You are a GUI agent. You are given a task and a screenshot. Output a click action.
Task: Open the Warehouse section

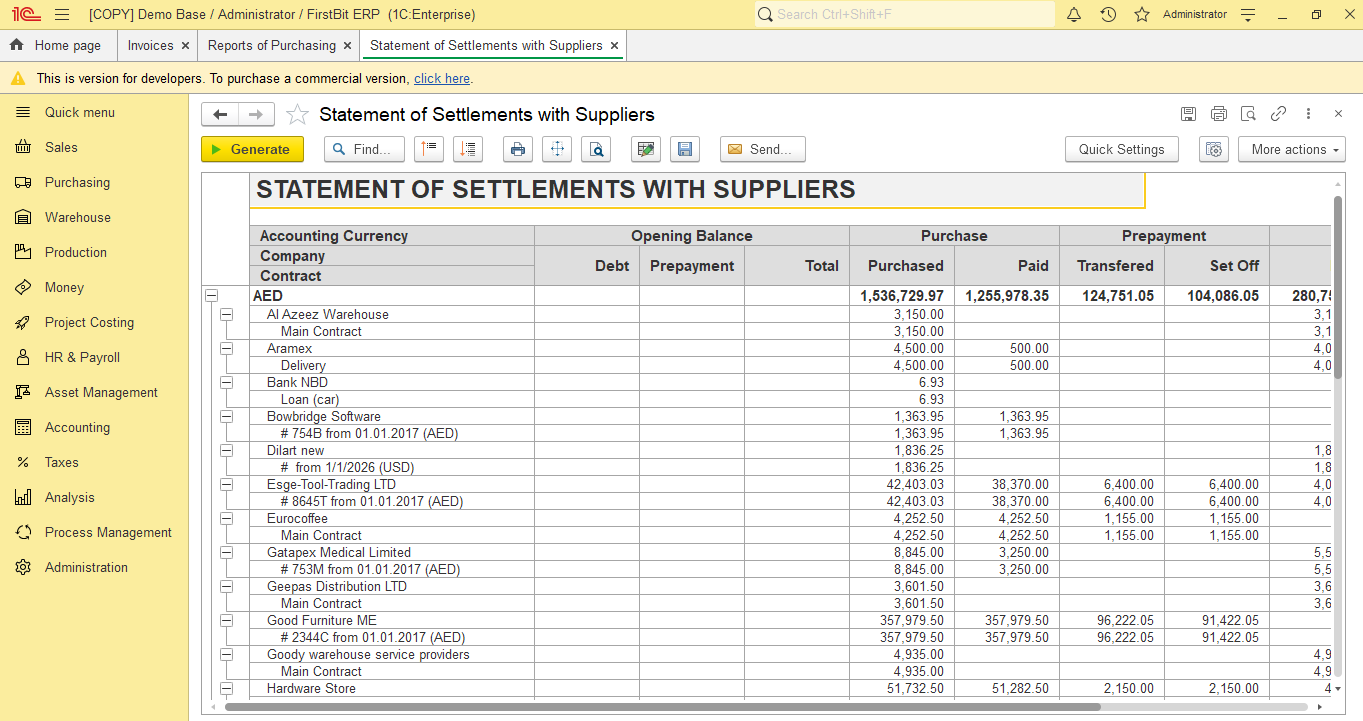pyautogui.click(x=78, y=217)
